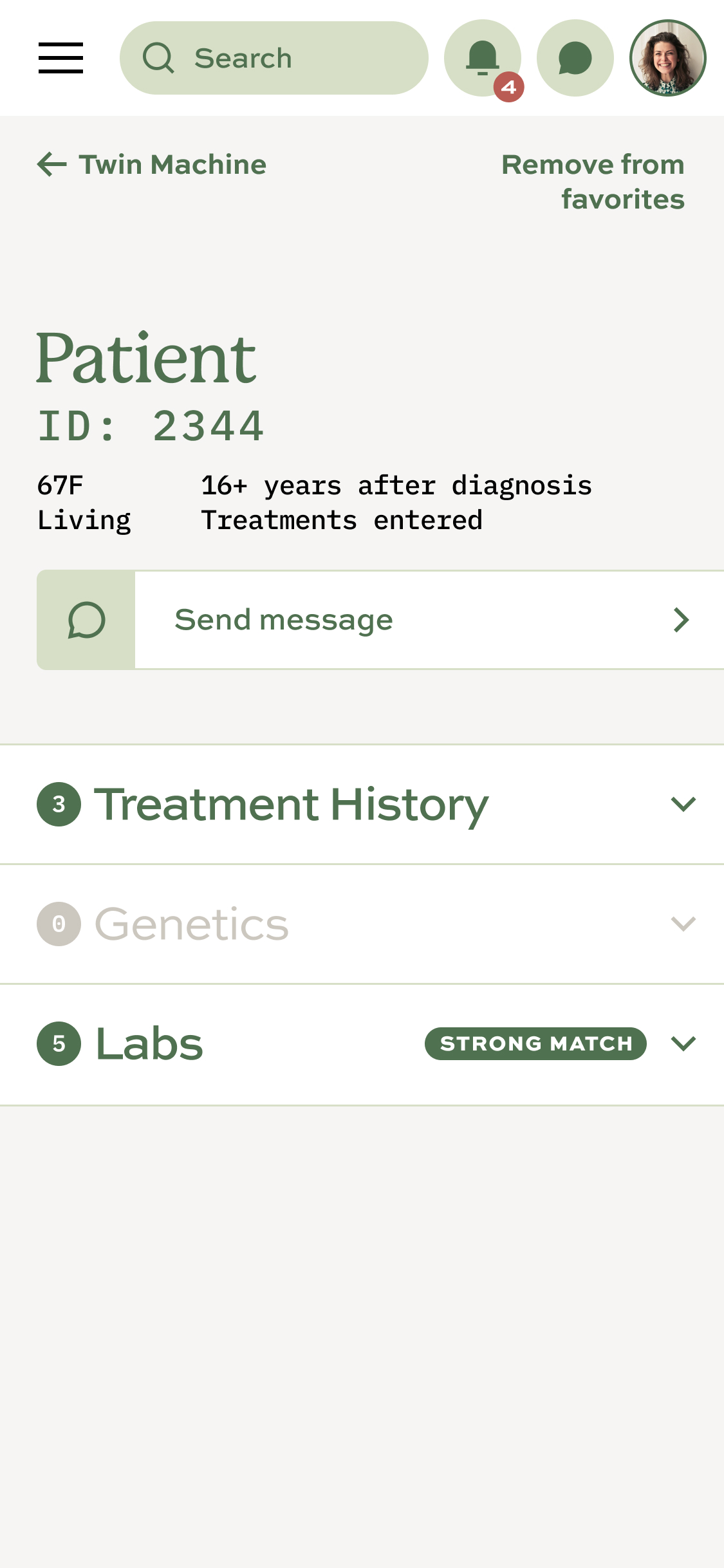
Task: Click the Strong Match badge
Action: 535,1043
